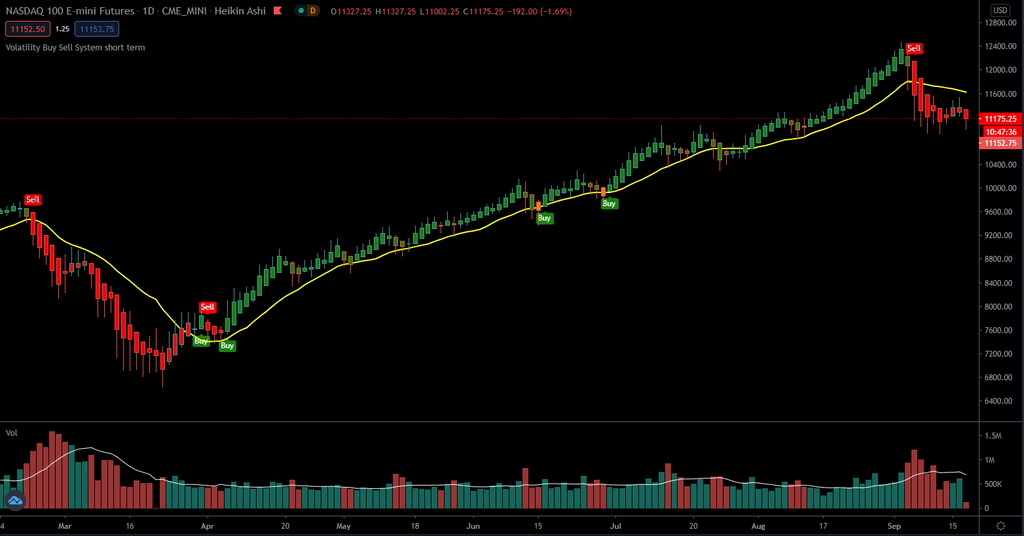
Task: Click the 10:47:36 bar countdown label
Action: [1002, 132]
